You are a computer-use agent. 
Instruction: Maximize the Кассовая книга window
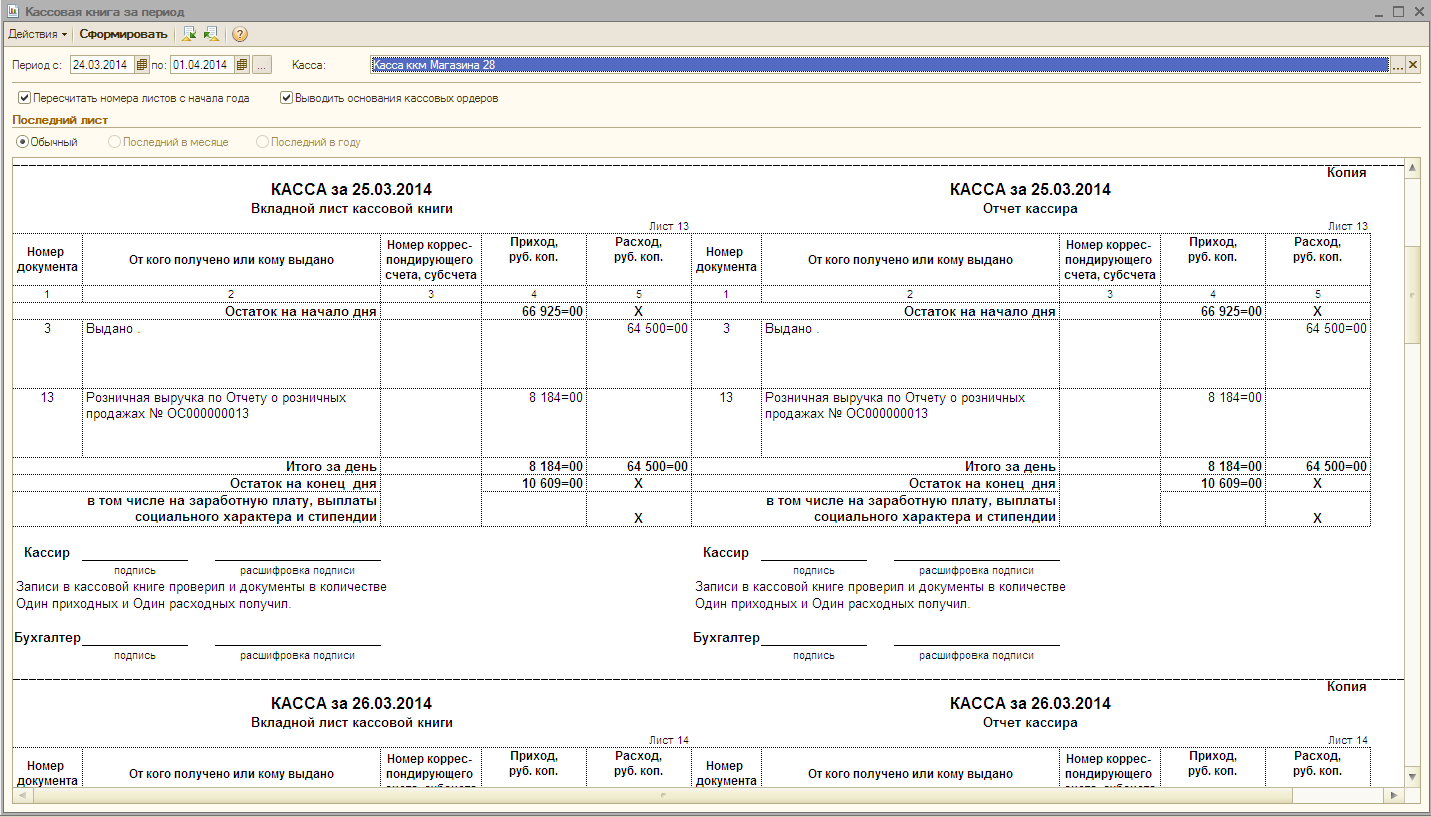(x=1398, y=11)
